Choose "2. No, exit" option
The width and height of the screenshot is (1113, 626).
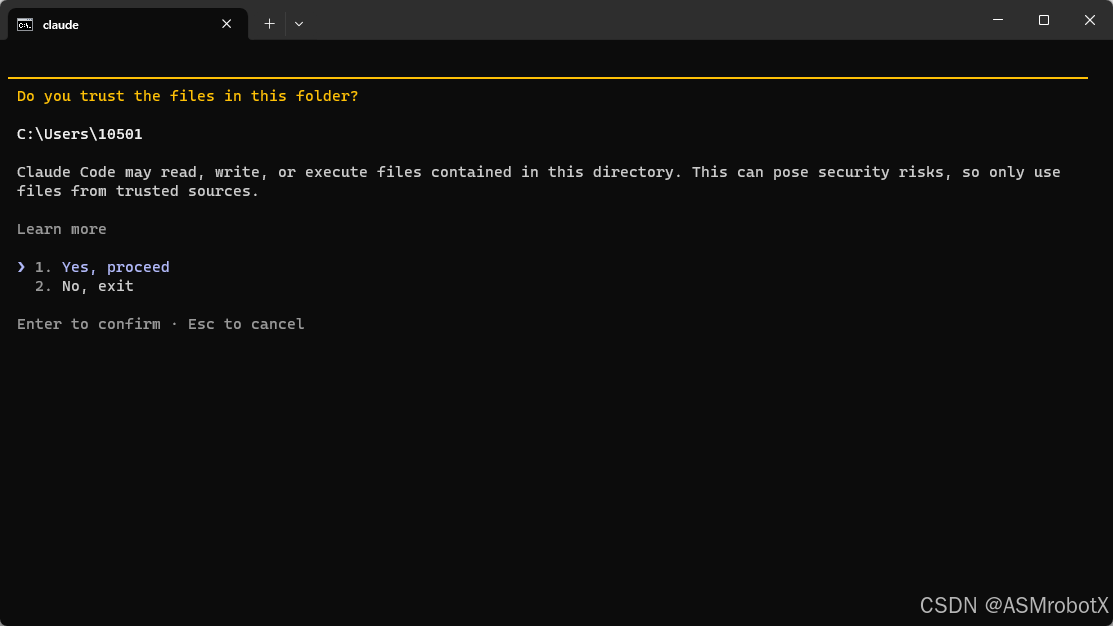[84, 286]
